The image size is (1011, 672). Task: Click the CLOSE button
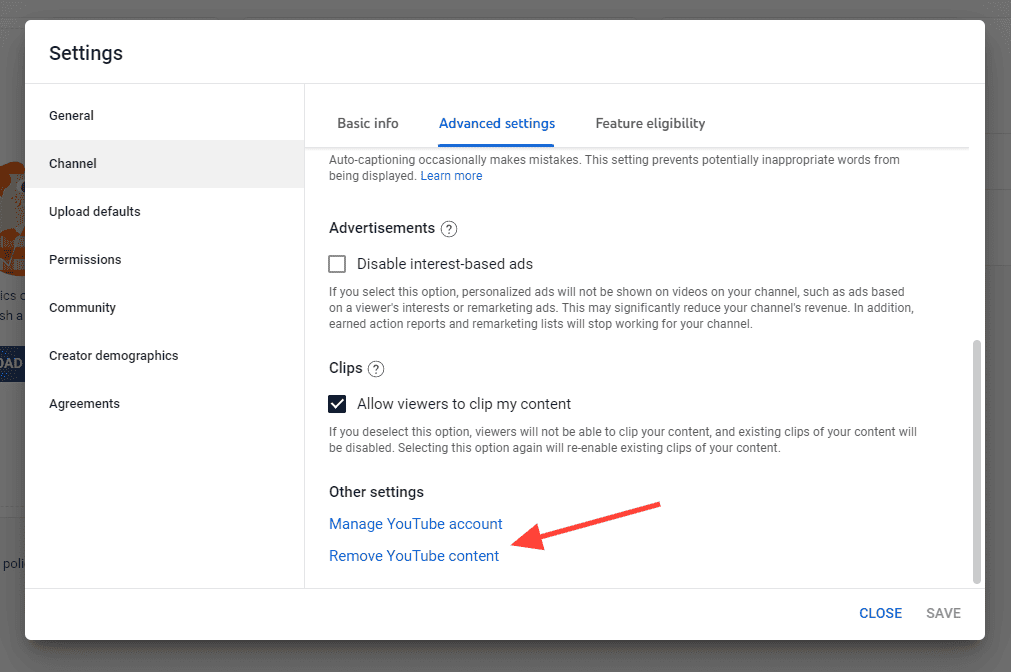880,613
